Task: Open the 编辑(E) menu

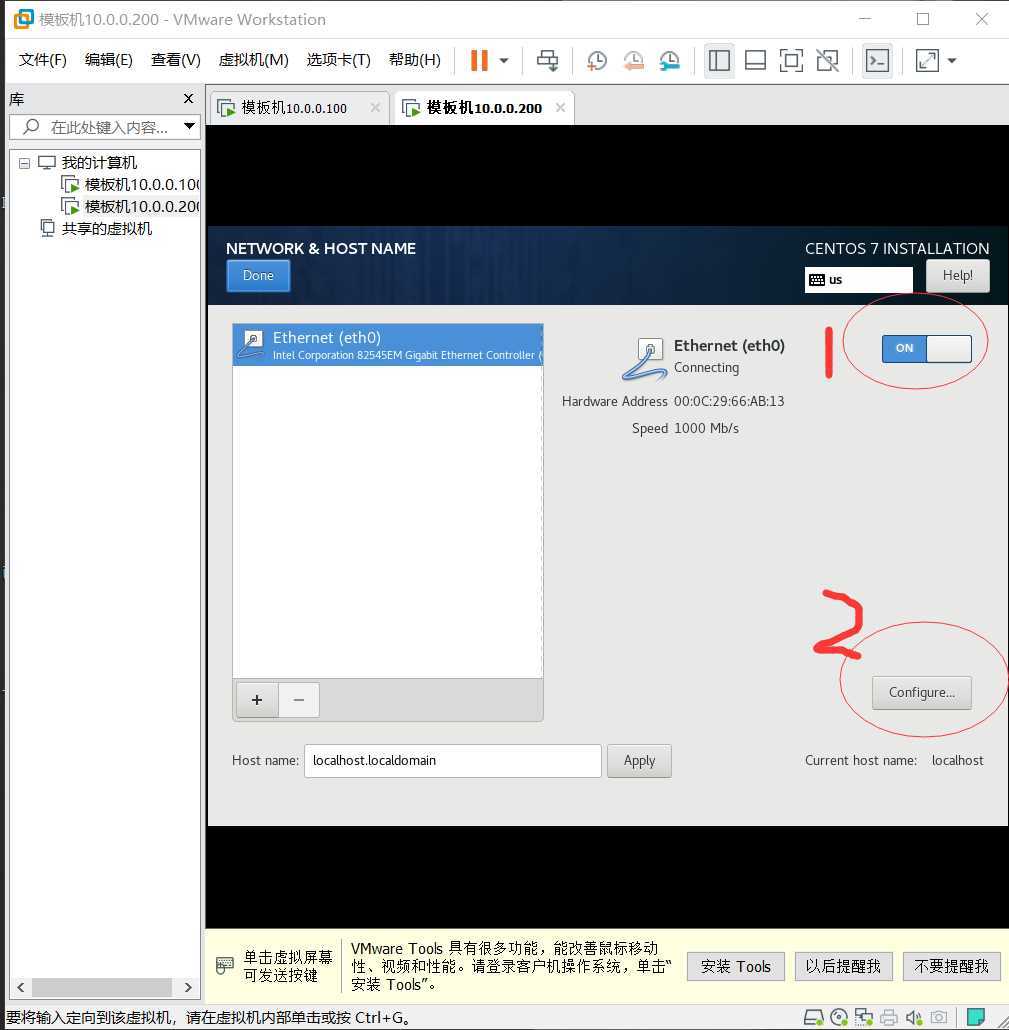Action: coord(108,60)
